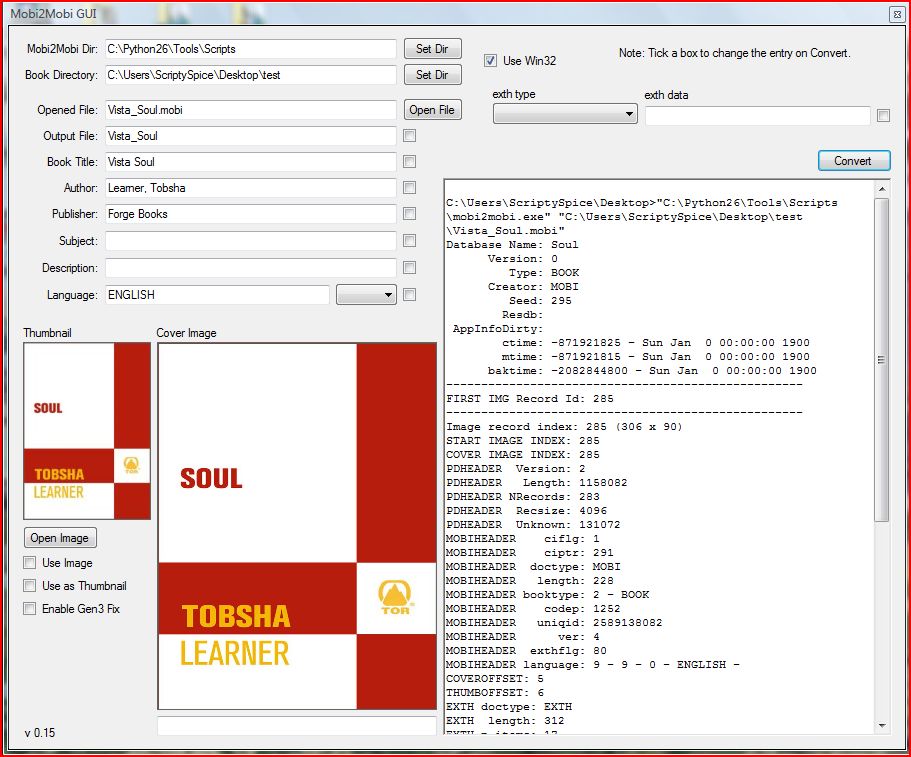Enable the Use Image checkbox

pos(30,563)
